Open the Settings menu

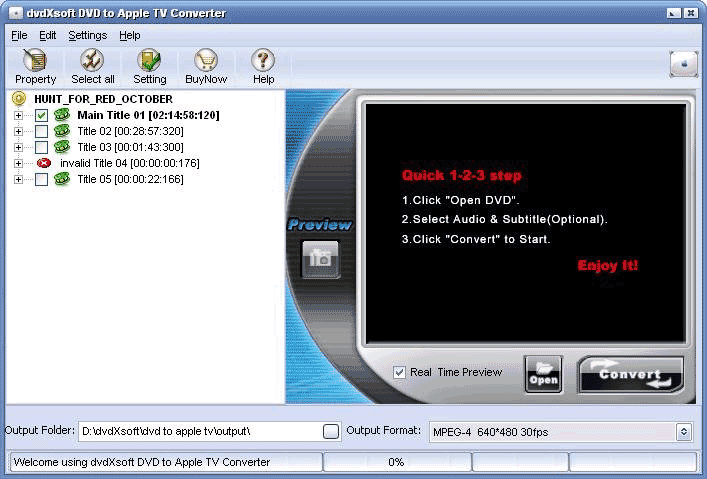[87, 35]
